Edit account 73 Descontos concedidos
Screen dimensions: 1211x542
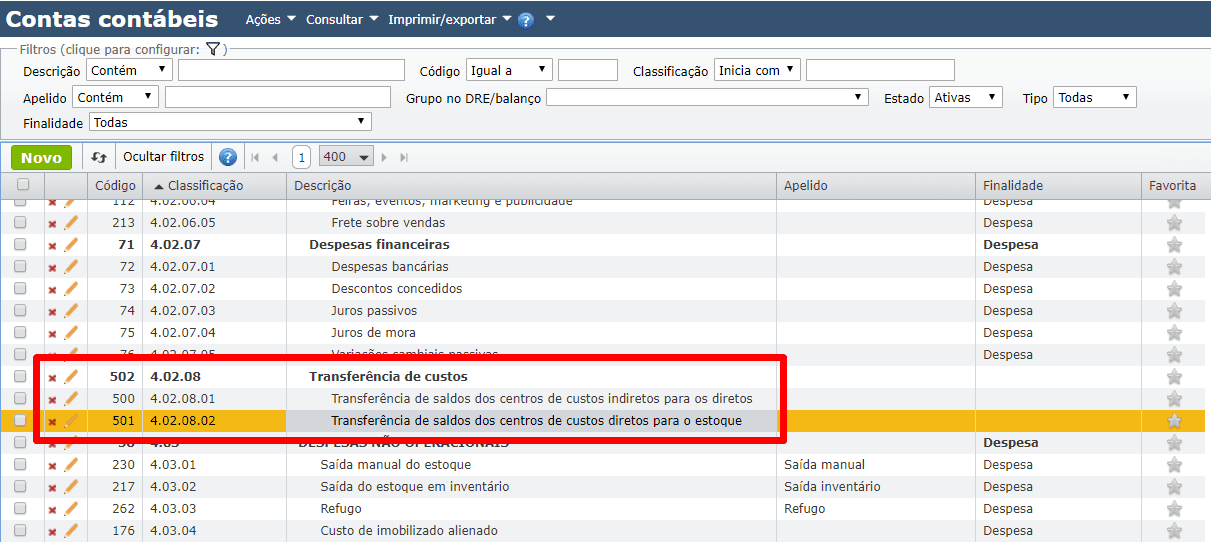[x=71, y=288]
